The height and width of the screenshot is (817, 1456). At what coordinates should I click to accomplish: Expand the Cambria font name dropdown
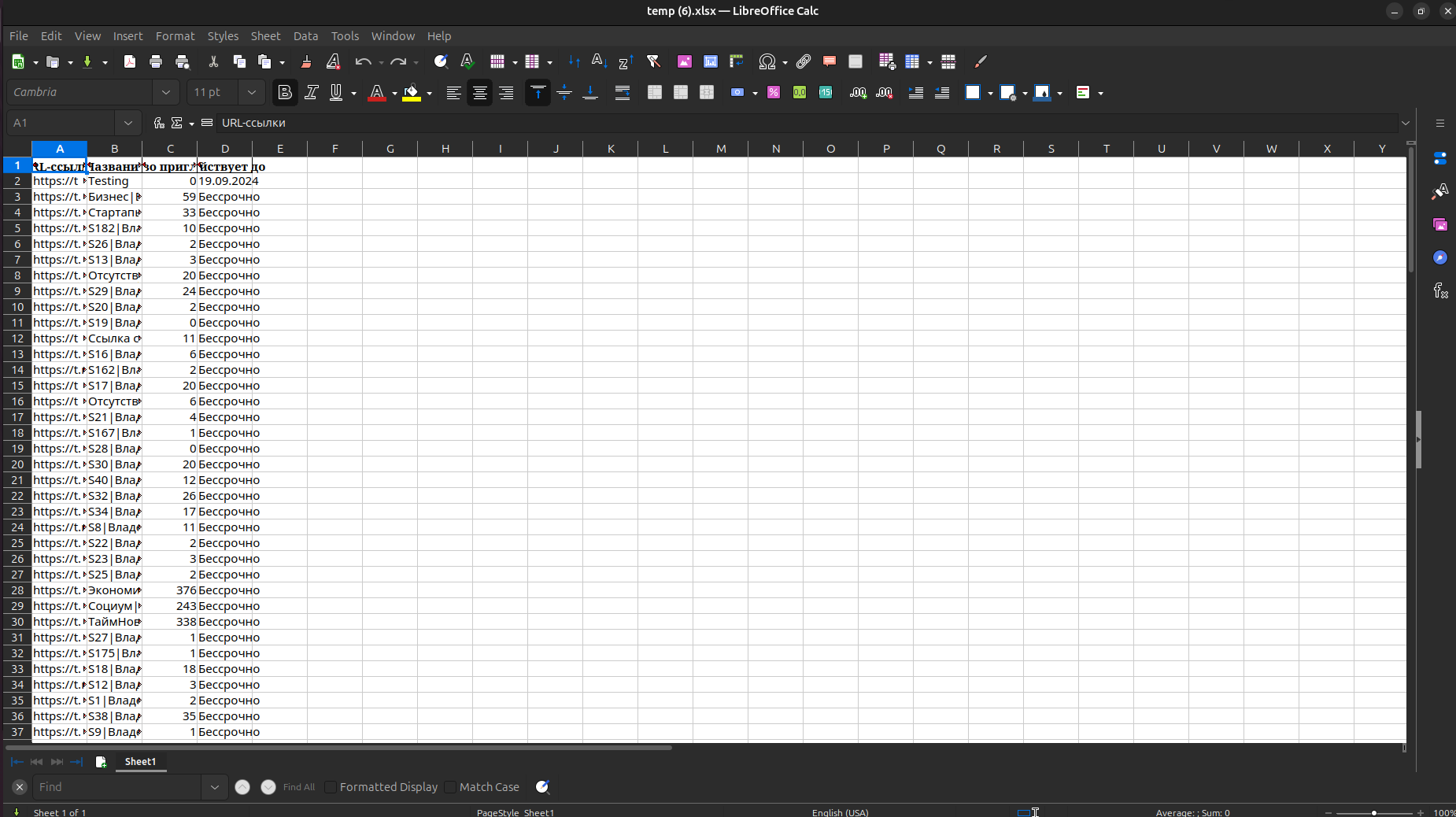[x=166, y=92]
